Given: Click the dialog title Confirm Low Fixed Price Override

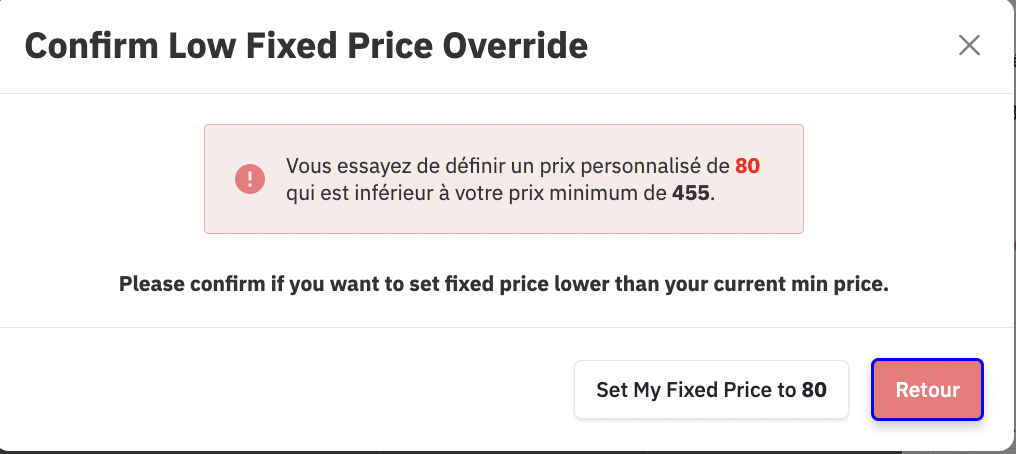Looking at the screenshot, I should pyautogui.click(x=306, y=46).
